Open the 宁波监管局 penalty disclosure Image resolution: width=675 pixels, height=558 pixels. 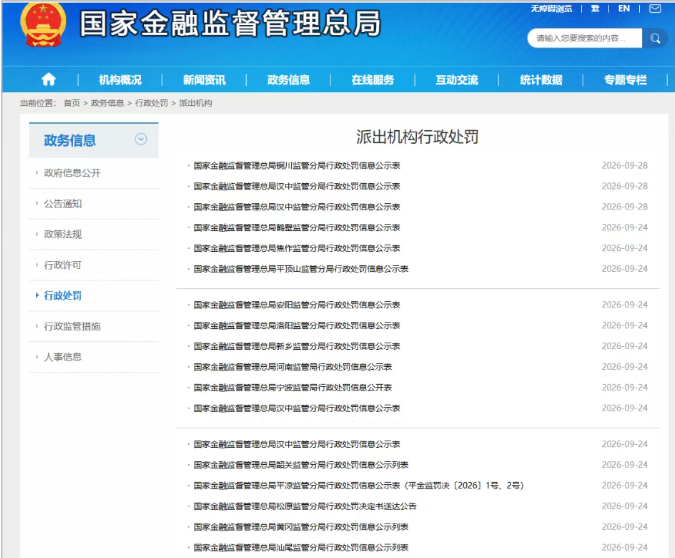point(293,388)
